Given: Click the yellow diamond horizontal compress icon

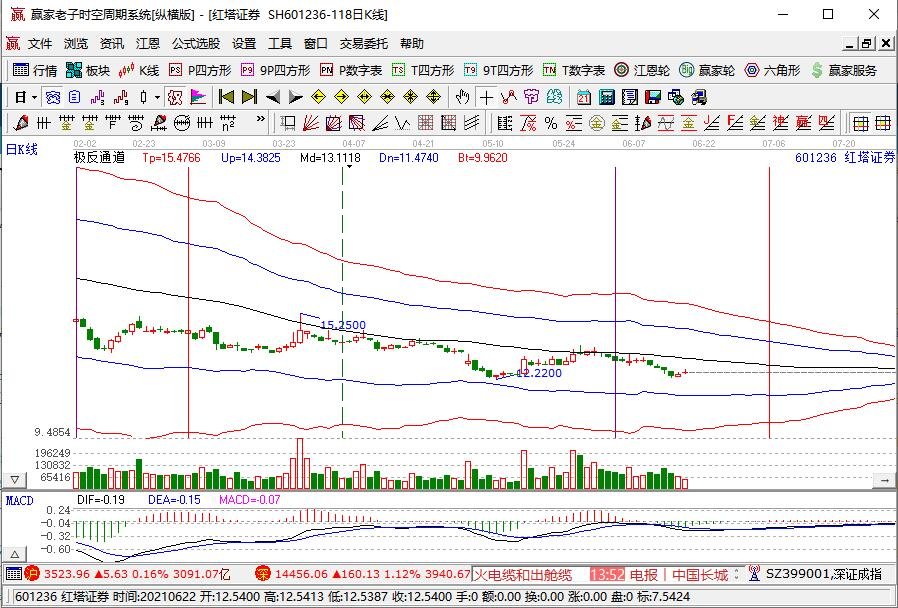Looking at the screenshot, I should [388, 97].
